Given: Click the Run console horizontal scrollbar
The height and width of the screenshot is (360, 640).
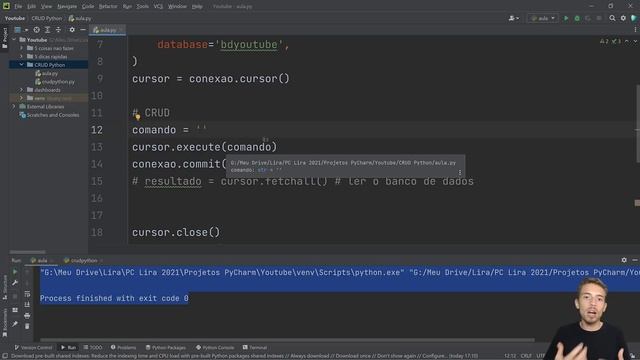Looking at the screenshot, I should [287, 340].
